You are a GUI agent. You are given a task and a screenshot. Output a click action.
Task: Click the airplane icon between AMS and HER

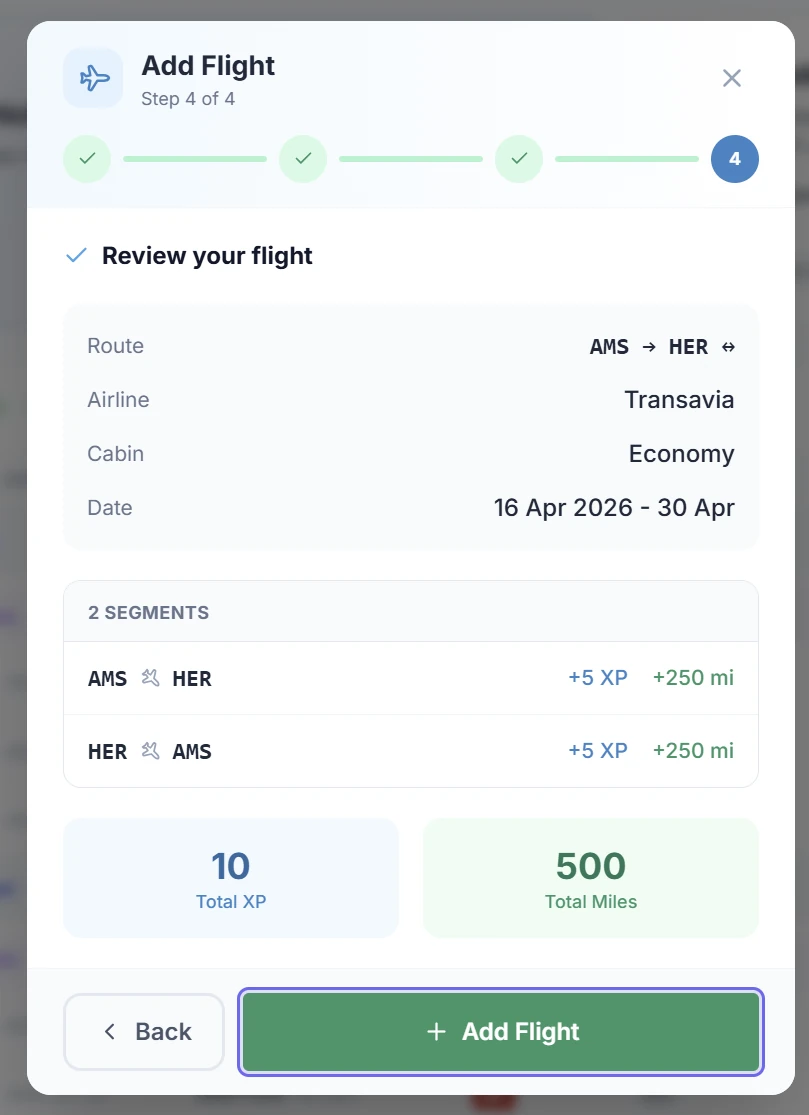point(148,677)
